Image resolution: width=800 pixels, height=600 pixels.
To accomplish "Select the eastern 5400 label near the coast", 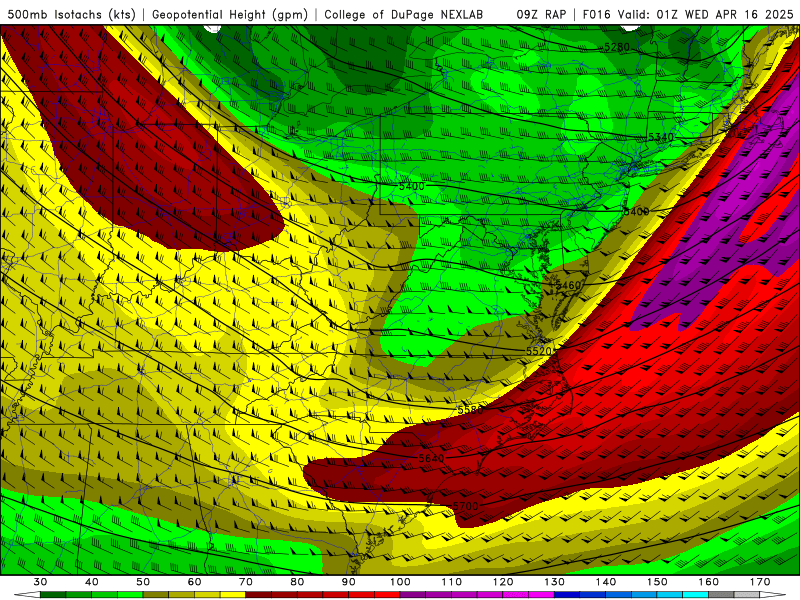I will click(x=636, y=211).
